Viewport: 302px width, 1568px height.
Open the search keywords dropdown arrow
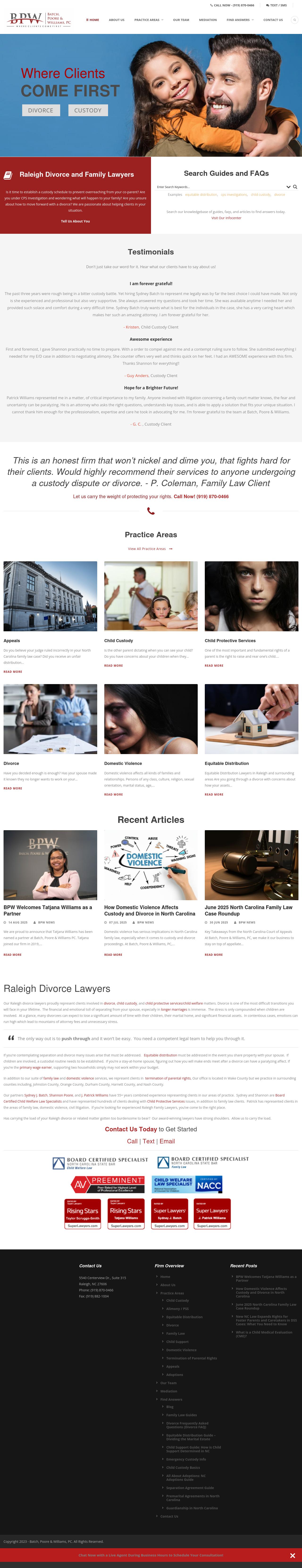tap(289, 187)
